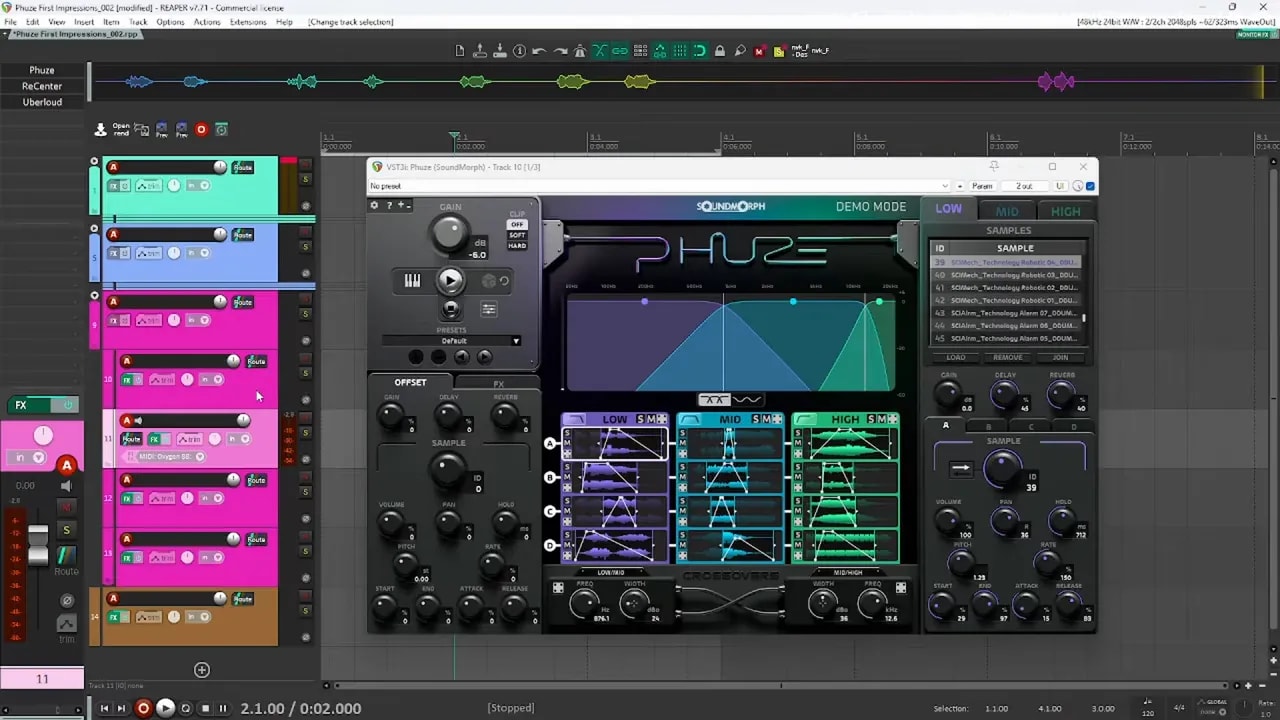This screenshot has height=720, width=1280.
Task: Click the lock icon in toolbar
Action: tap(720, 51)
